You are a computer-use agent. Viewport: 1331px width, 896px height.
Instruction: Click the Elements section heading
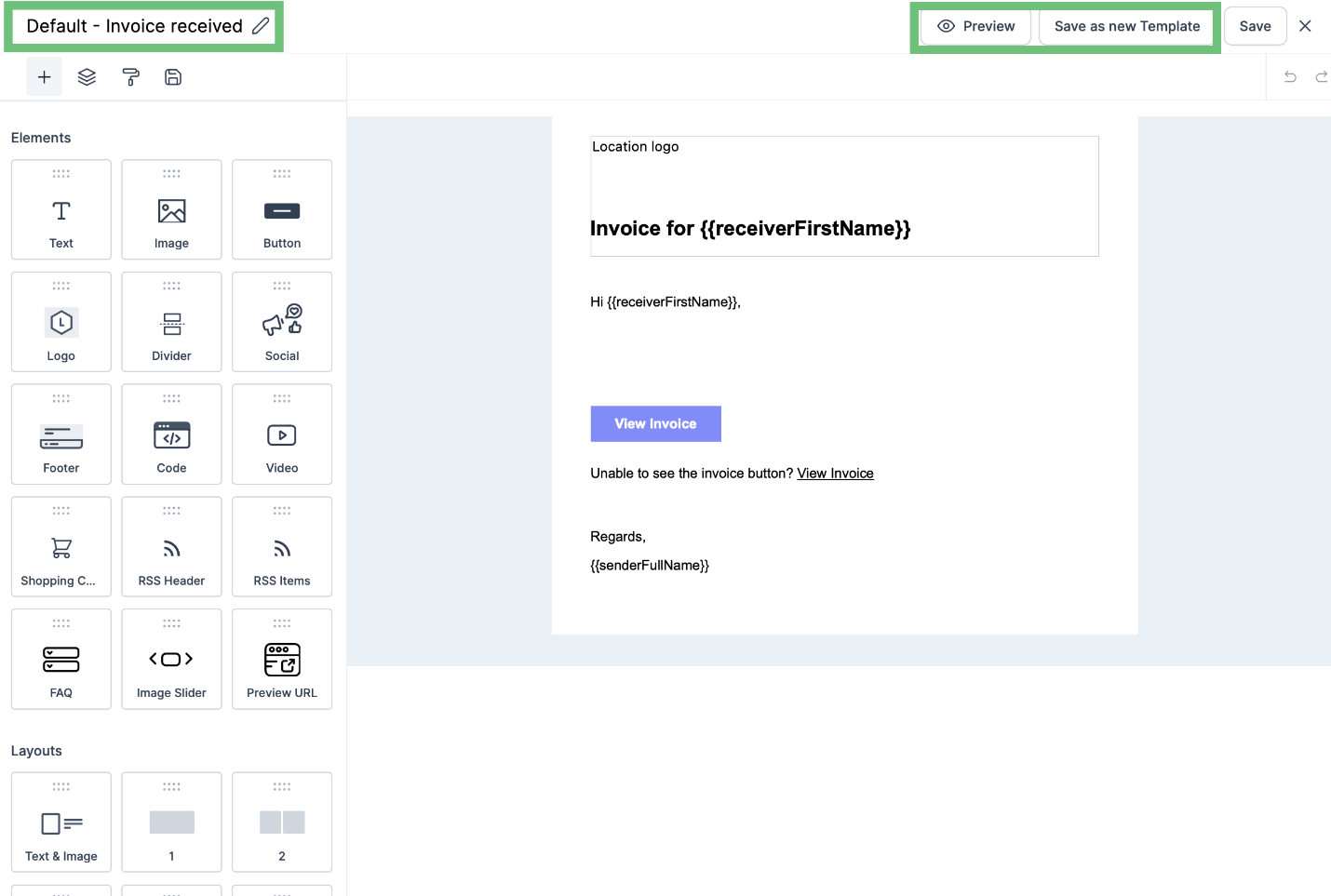click(x=41, y=138)
